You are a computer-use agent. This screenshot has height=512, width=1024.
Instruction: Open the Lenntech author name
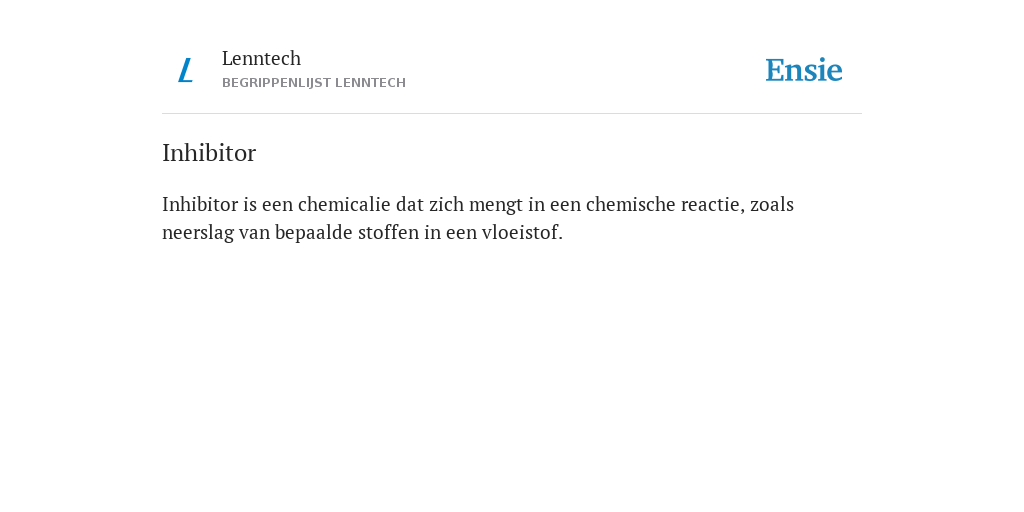click(261, 58)
